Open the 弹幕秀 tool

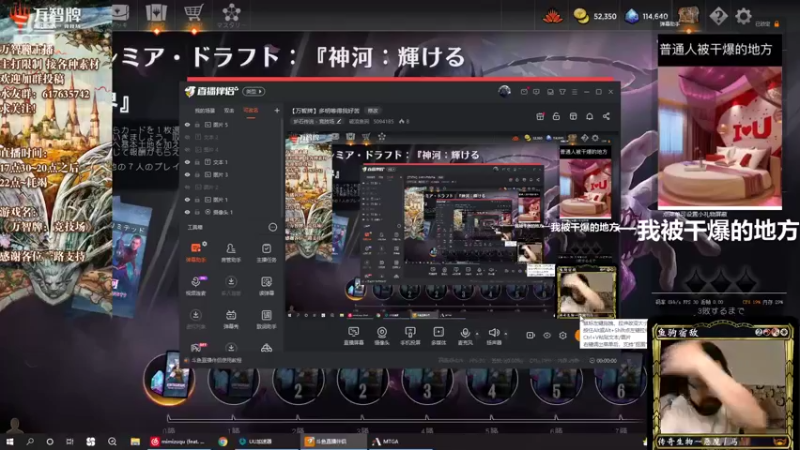[231, 318]
